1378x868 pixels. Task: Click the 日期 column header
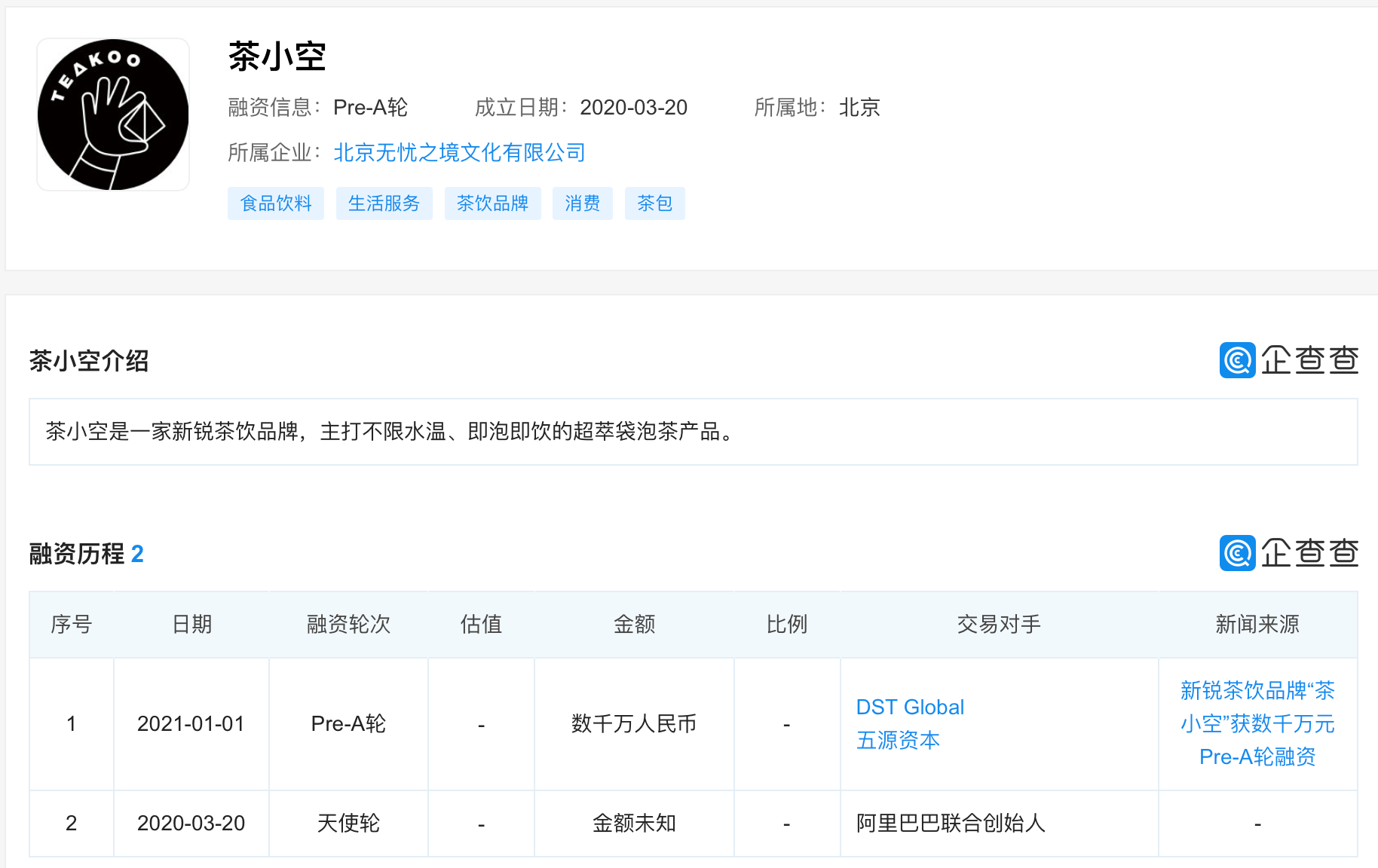tap(191, 625)
